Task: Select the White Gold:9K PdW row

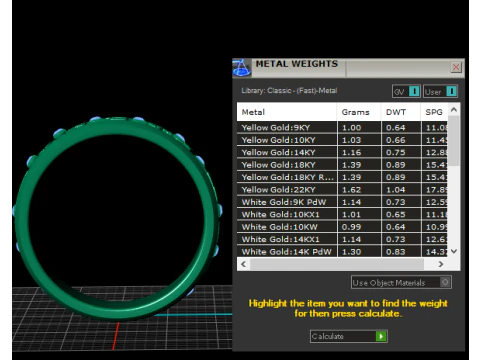Action: click(342, 202)
